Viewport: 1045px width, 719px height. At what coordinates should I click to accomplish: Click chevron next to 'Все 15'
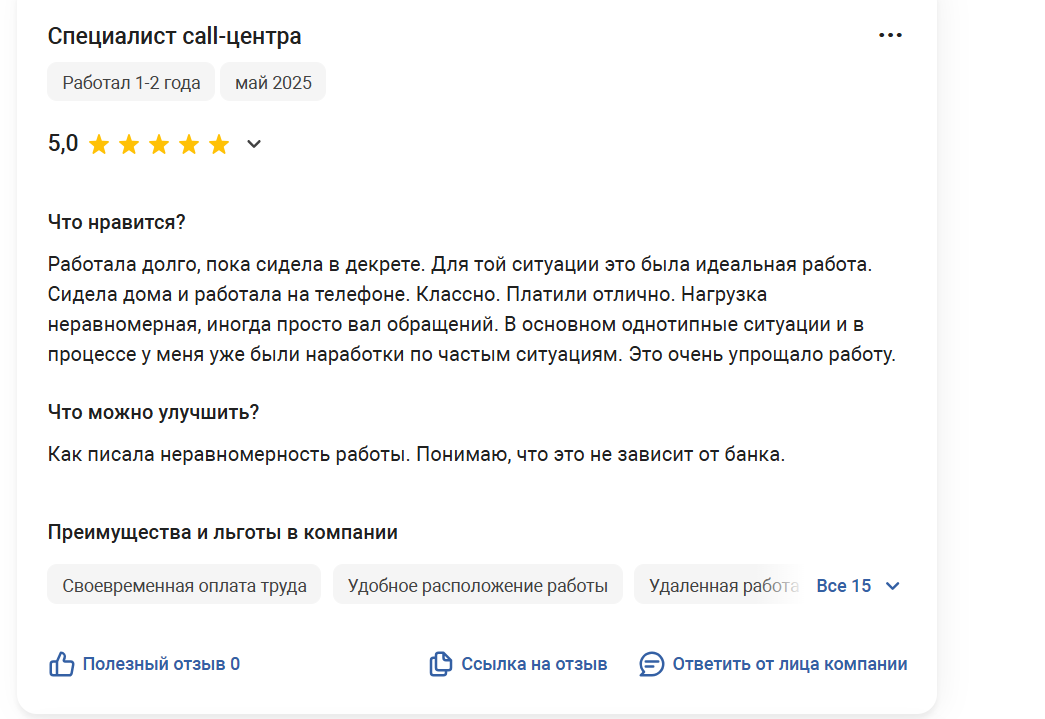892,586
